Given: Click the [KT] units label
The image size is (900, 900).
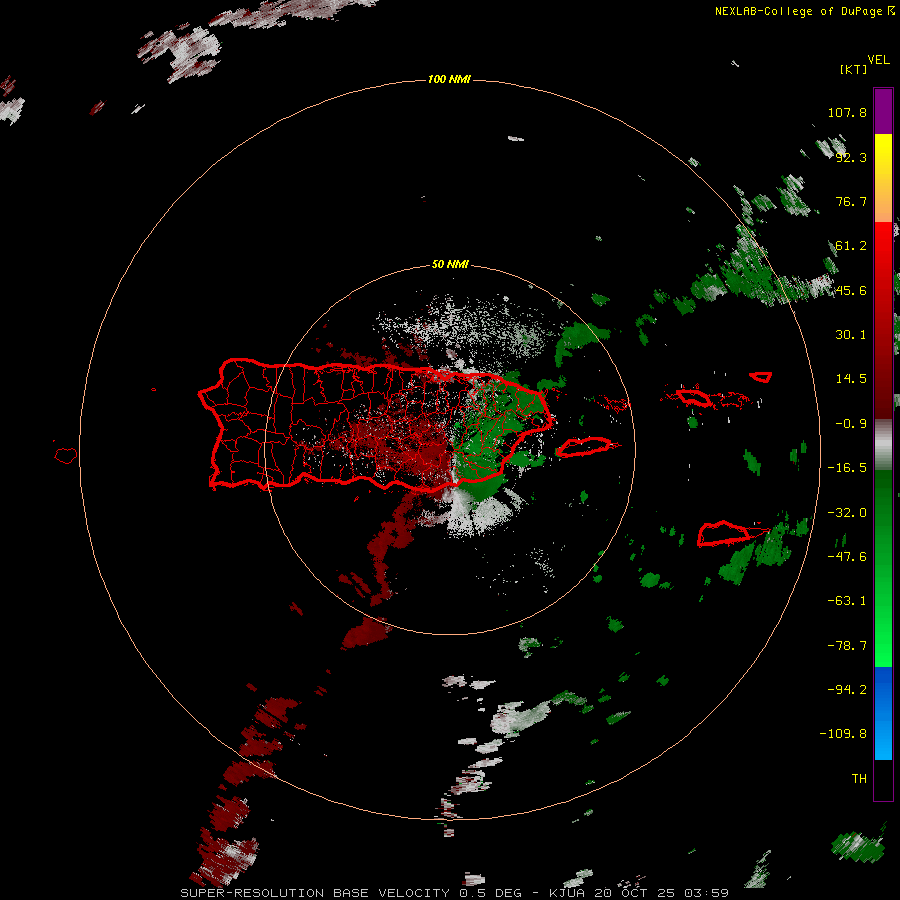Looking at the screenshot, I should pos(853,69).
